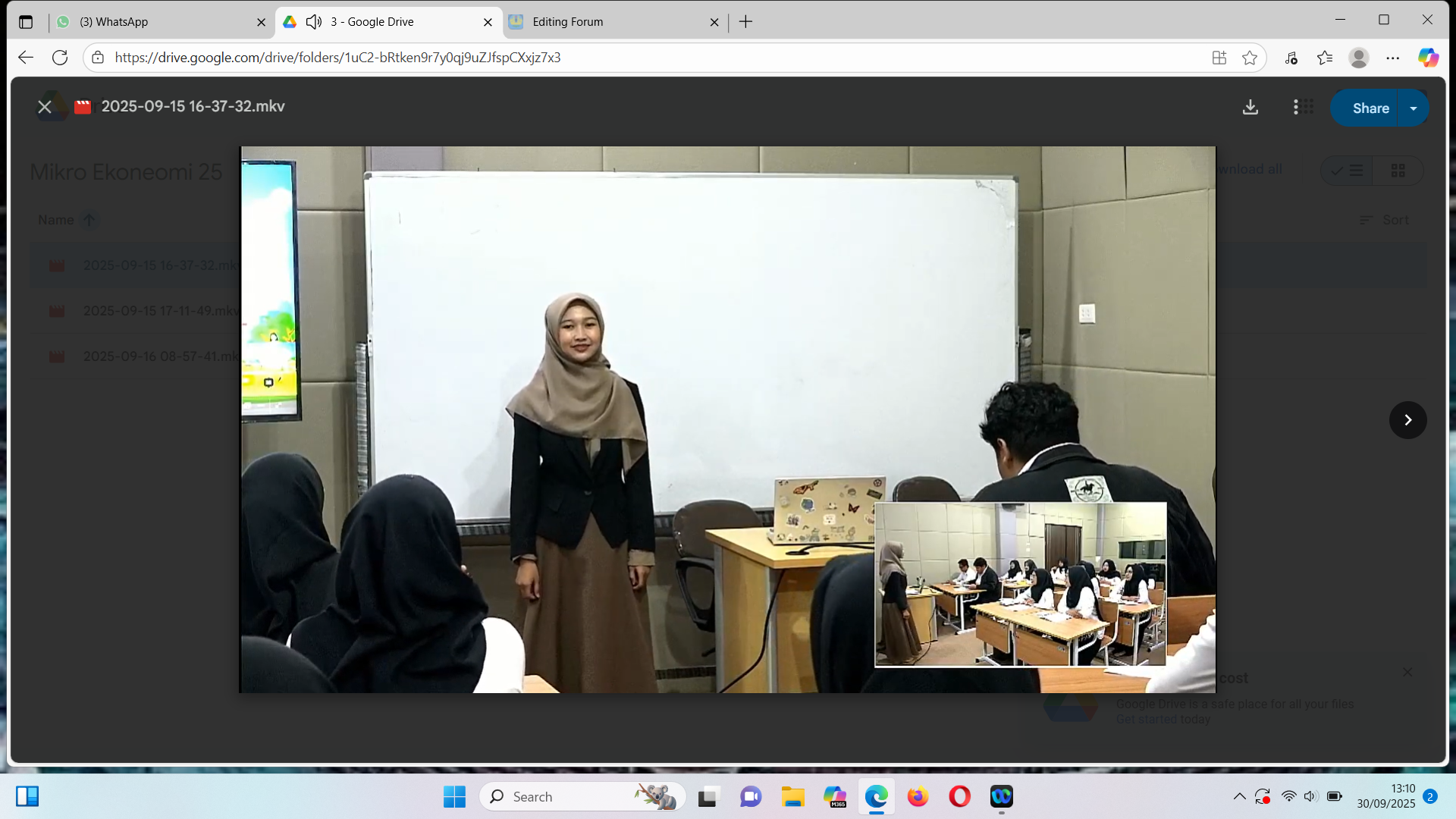Screen dimensions: 1456x819
Task: Switch to the Editing Forum tab
Action: coord(567,22)
